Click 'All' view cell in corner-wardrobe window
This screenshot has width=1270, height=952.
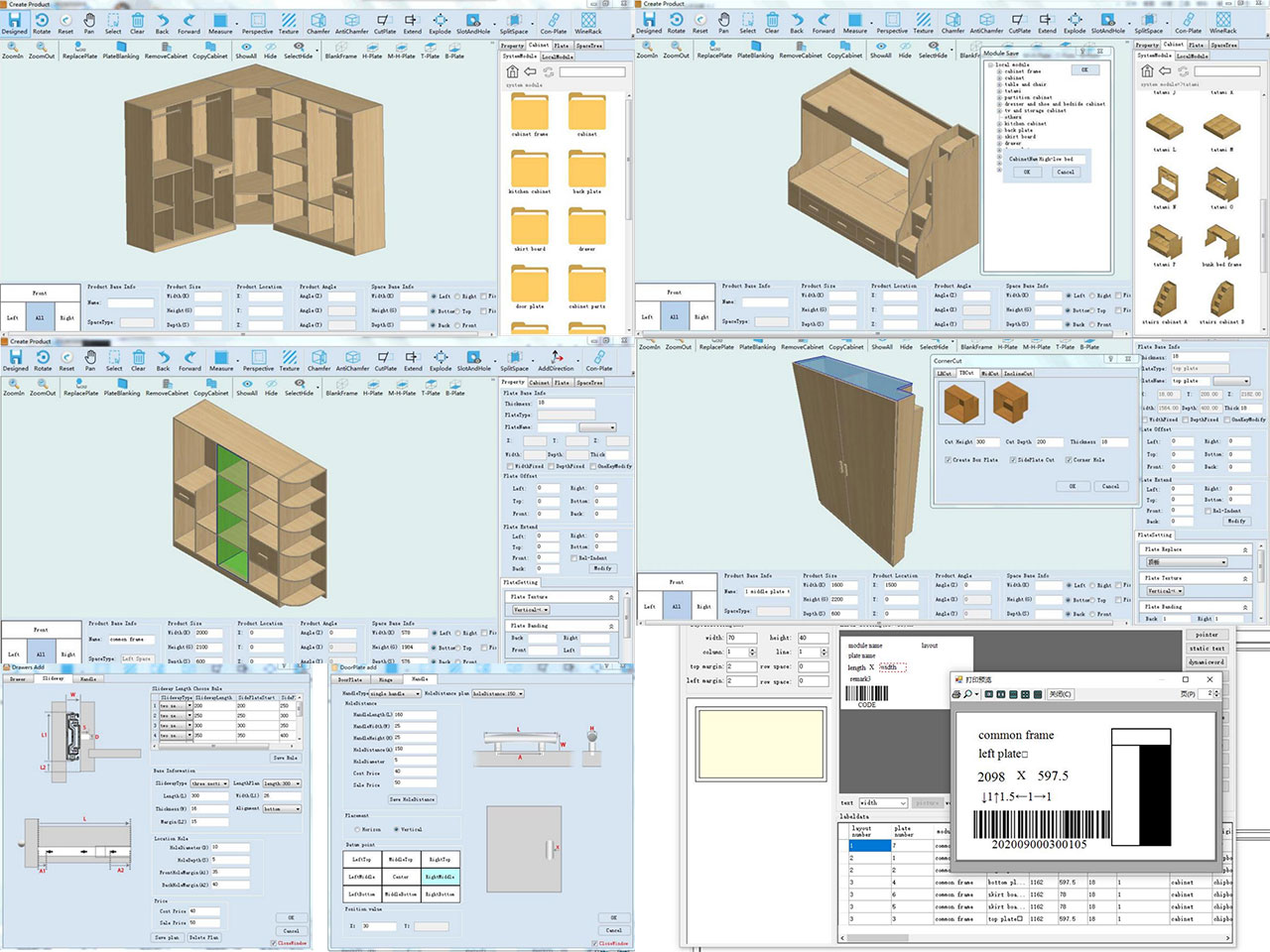pos(40,318)
